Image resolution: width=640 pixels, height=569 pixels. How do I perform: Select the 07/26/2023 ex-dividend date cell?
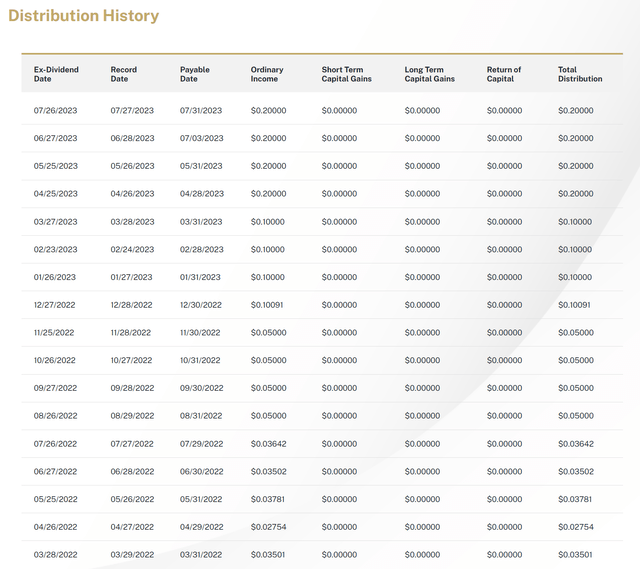pos(55,111)
